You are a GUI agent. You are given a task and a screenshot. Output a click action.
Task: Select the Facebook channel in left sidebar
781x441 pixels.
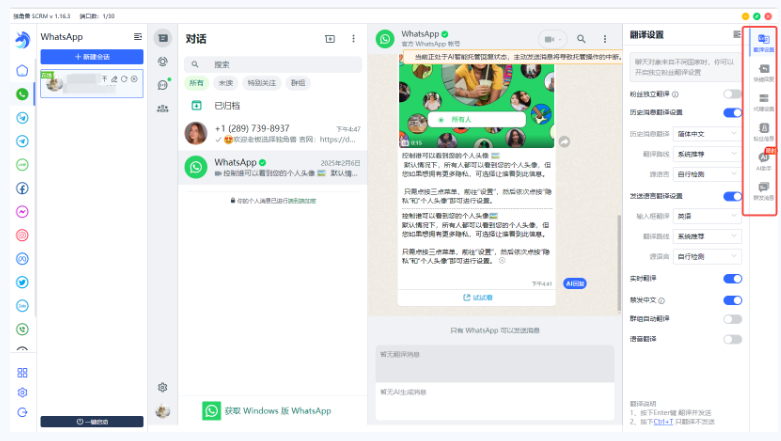[22, 188]
